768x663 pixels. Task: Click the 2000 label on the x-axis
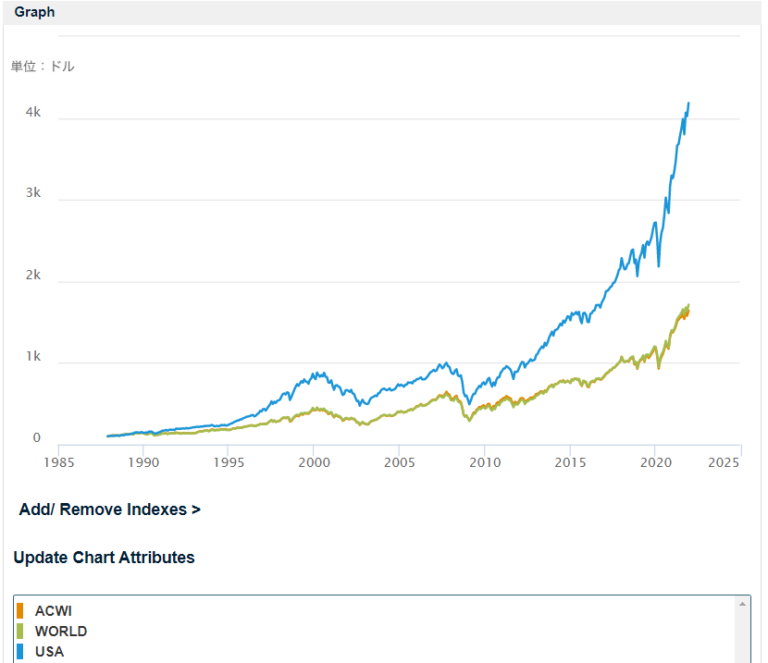pos(314,463)
